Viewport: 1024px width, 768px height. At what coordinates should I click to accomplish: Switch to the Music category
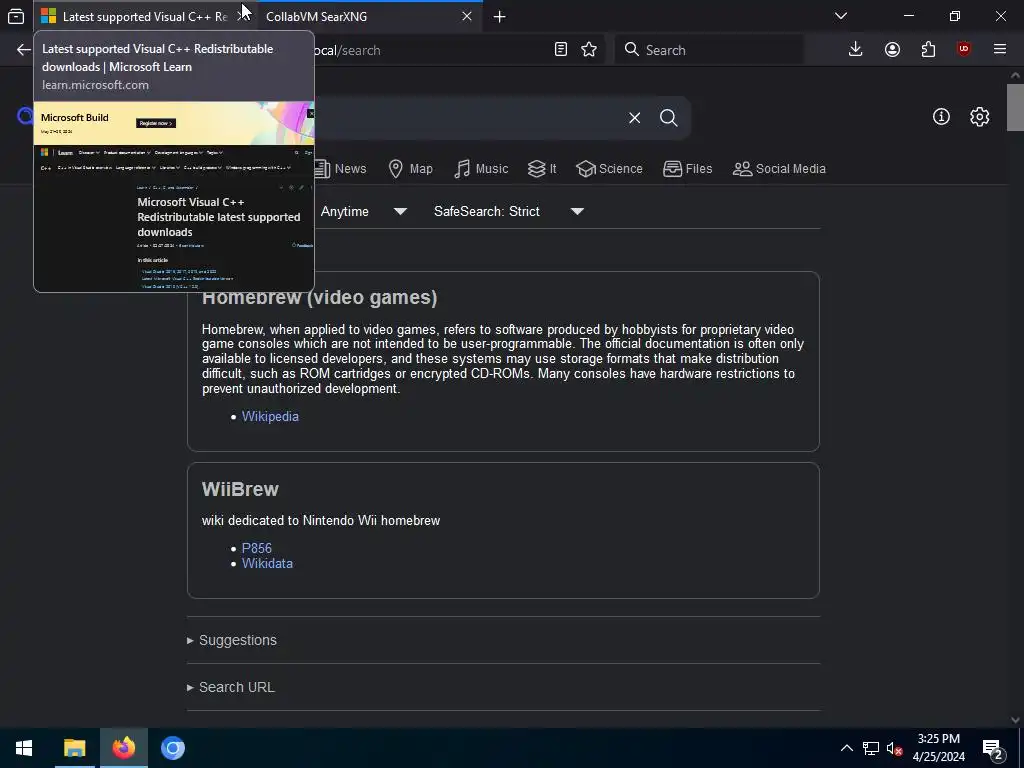[x=481, y=168]
